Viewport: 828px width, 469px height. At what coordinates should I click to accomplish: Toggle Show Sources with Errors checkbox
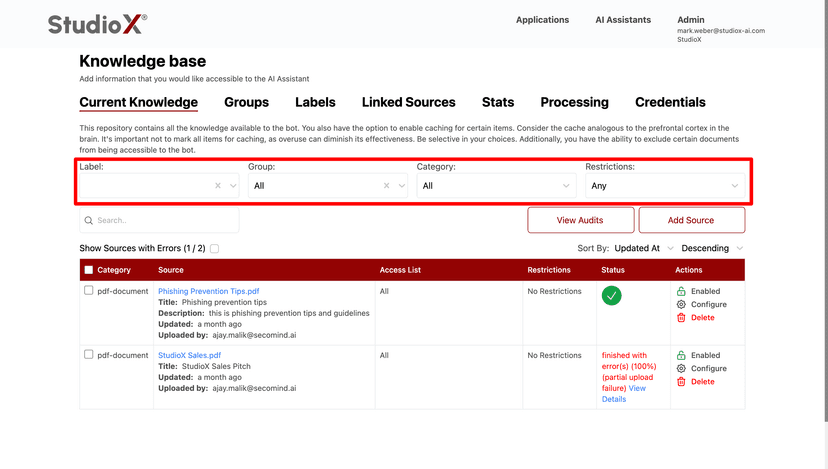point(214,248)
